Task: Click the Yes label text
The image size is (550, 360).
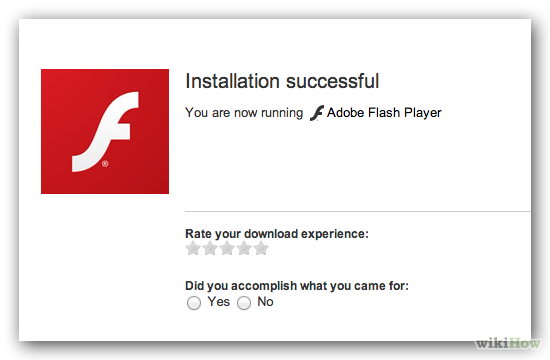Action: [219, 302]
